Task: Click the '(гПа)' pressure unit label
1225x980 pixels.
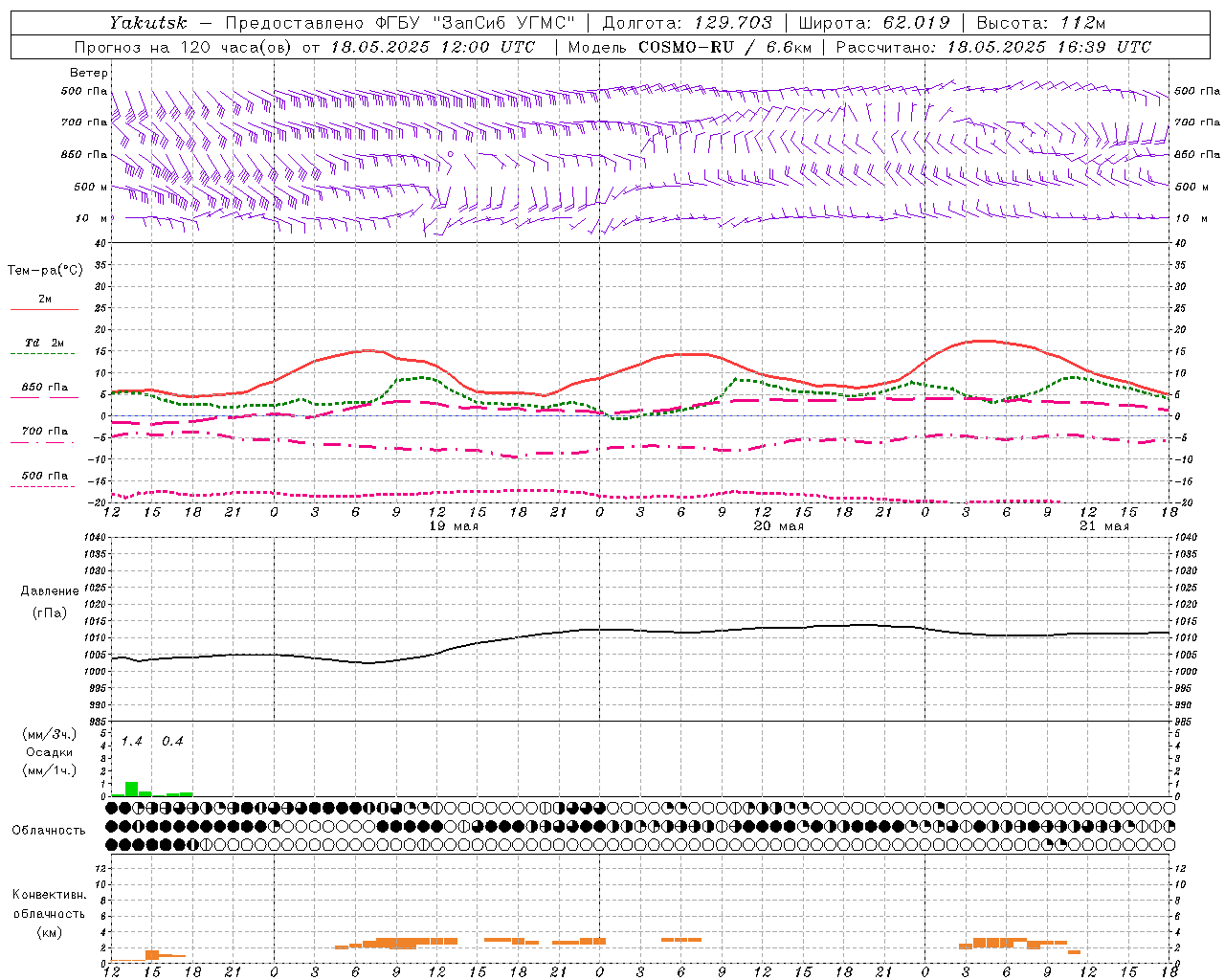Action: coord(50,613)
